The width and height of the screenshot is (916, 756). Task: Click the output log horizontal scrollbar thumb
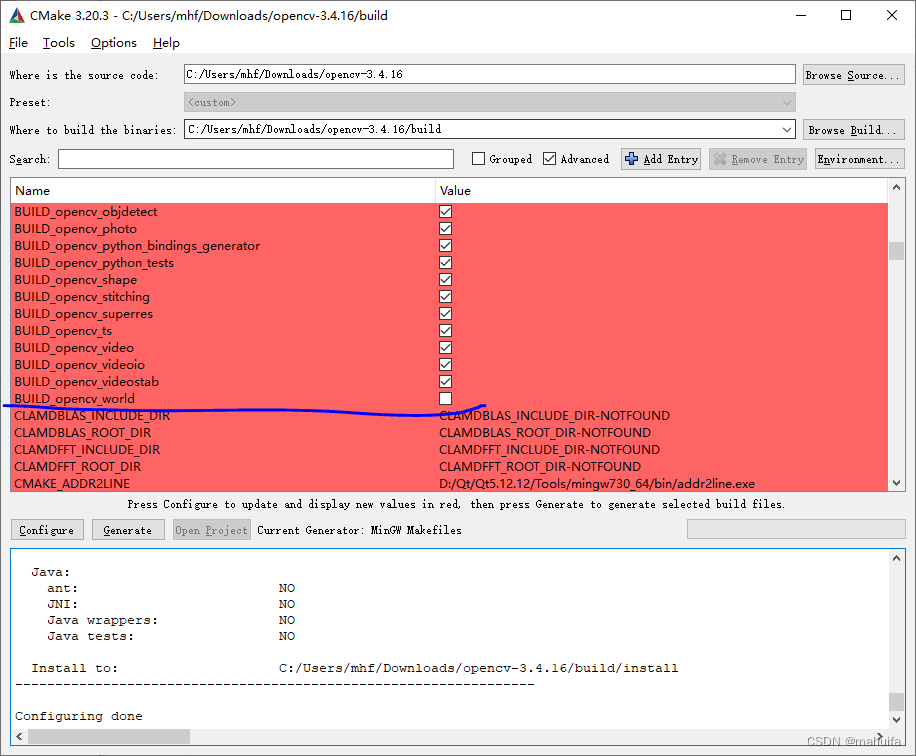pos(109,736)
